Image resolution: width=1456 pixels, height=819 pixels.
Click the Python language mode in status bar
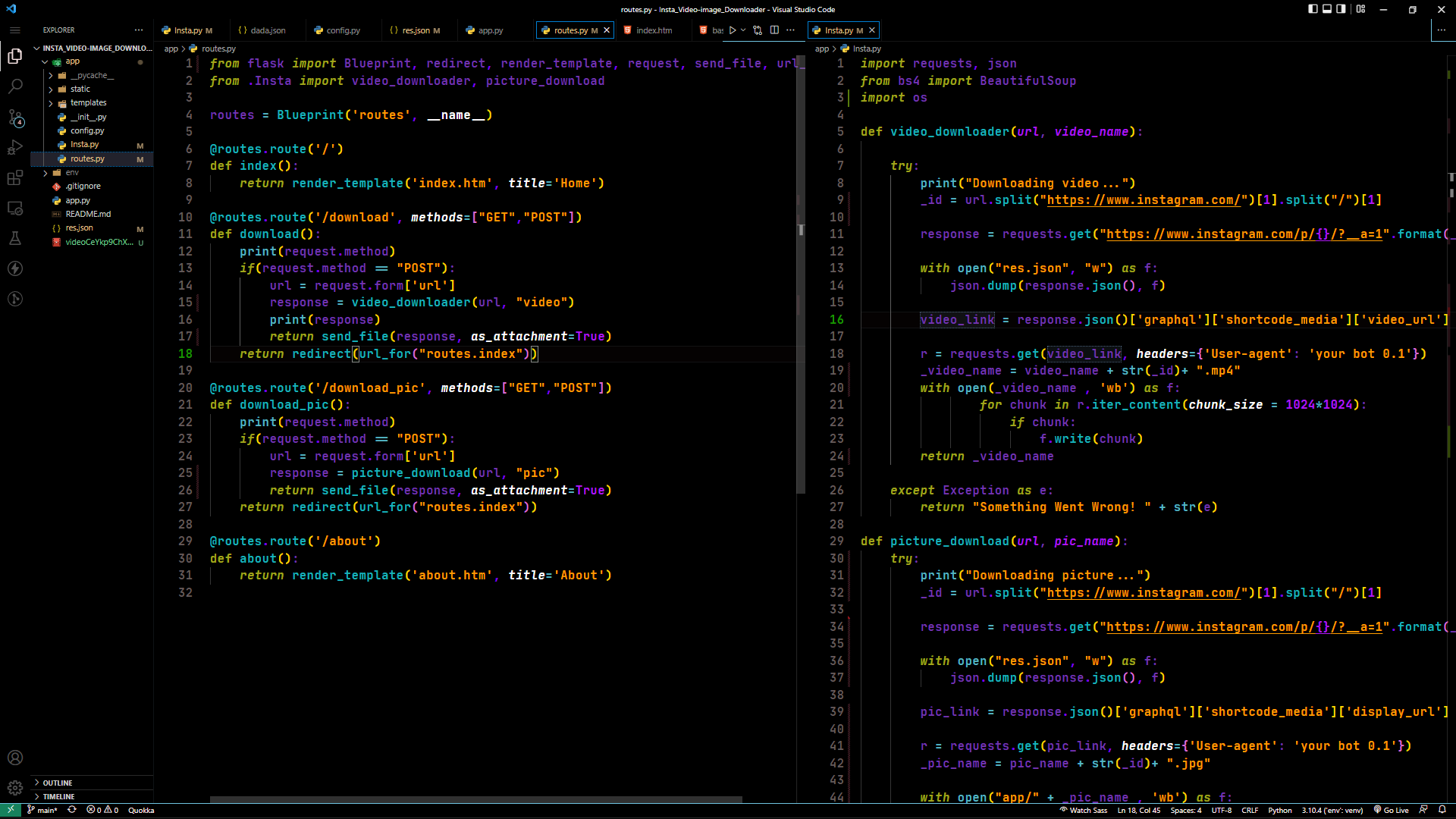click(x=1279, y=810)
